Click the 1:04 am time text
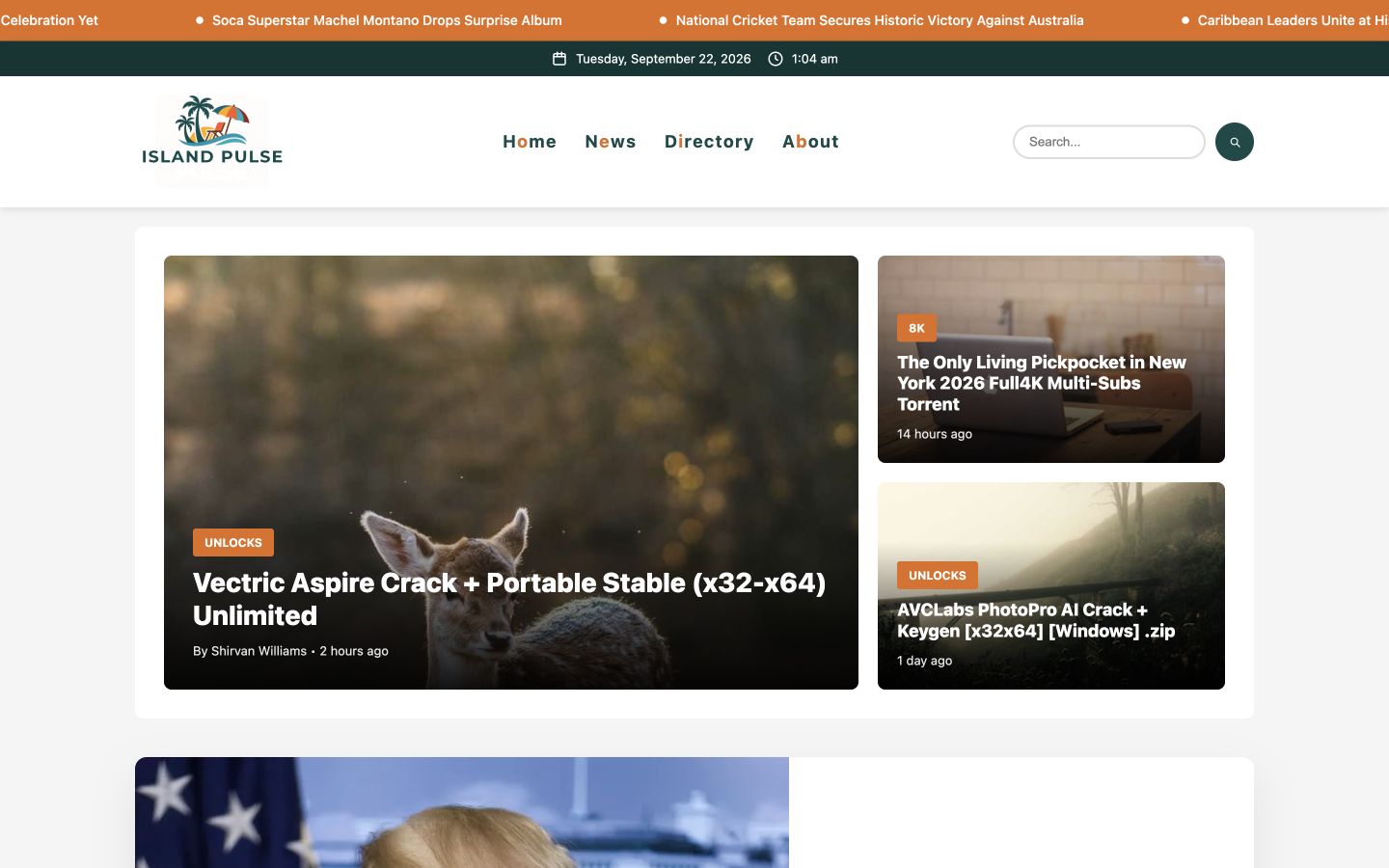 click(x=815, y=59)
